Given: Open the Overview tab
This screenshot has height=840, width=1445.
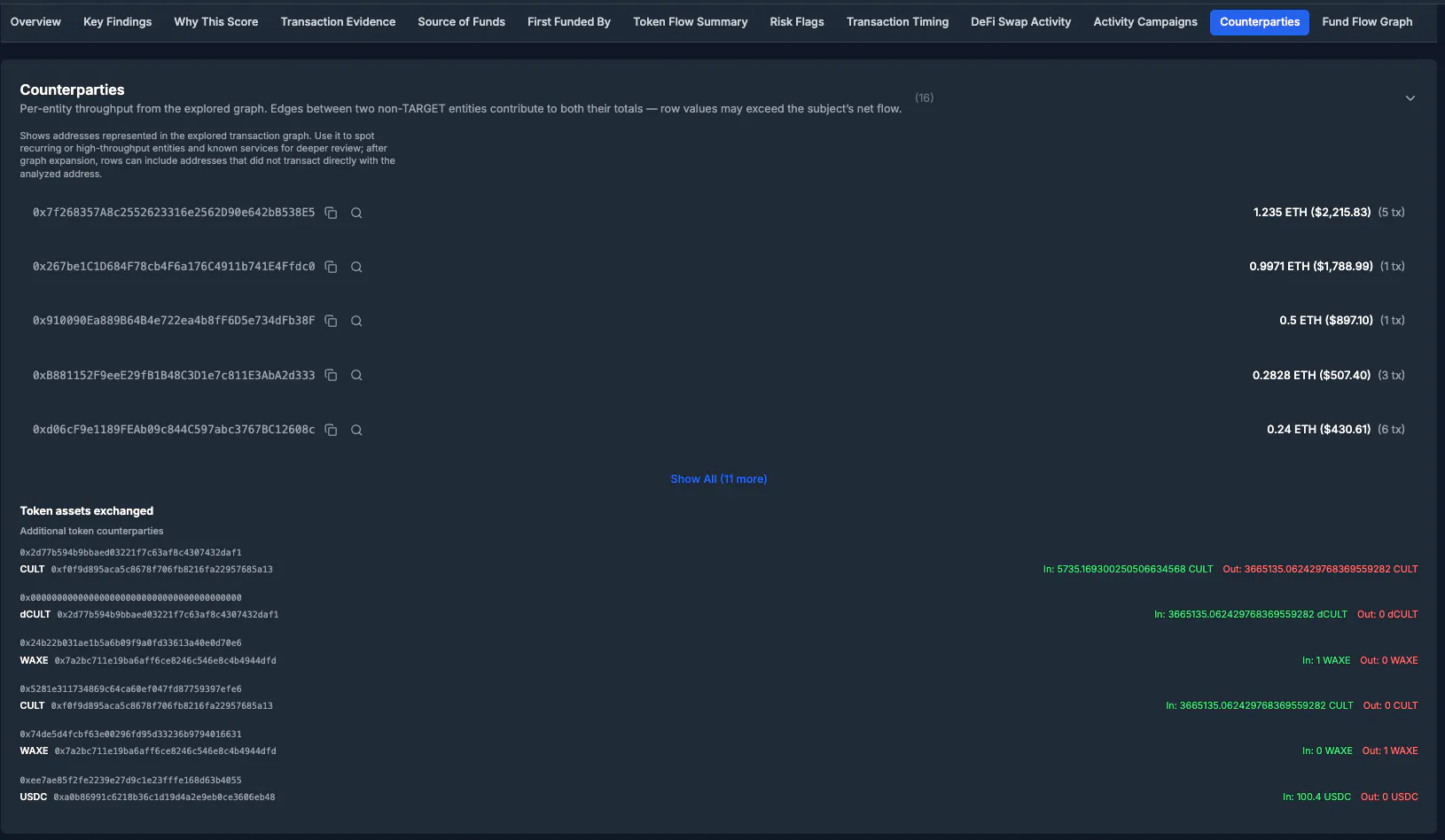Looking at the screenshot, I should [x=35, y=21].
